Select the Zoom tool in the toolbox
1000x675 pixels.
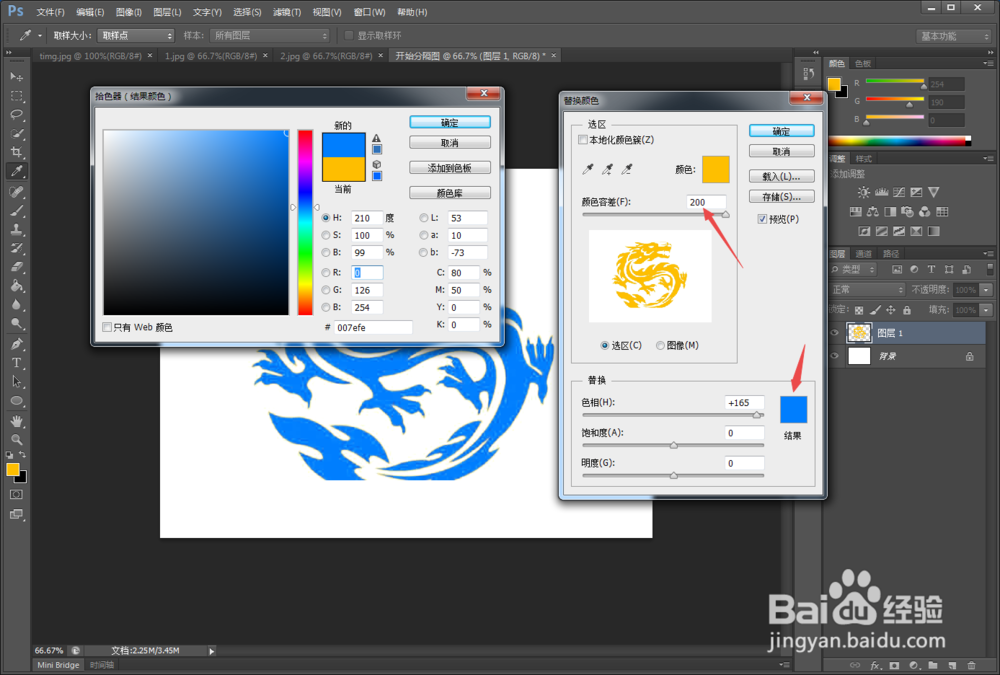click(x=17, y=440)
